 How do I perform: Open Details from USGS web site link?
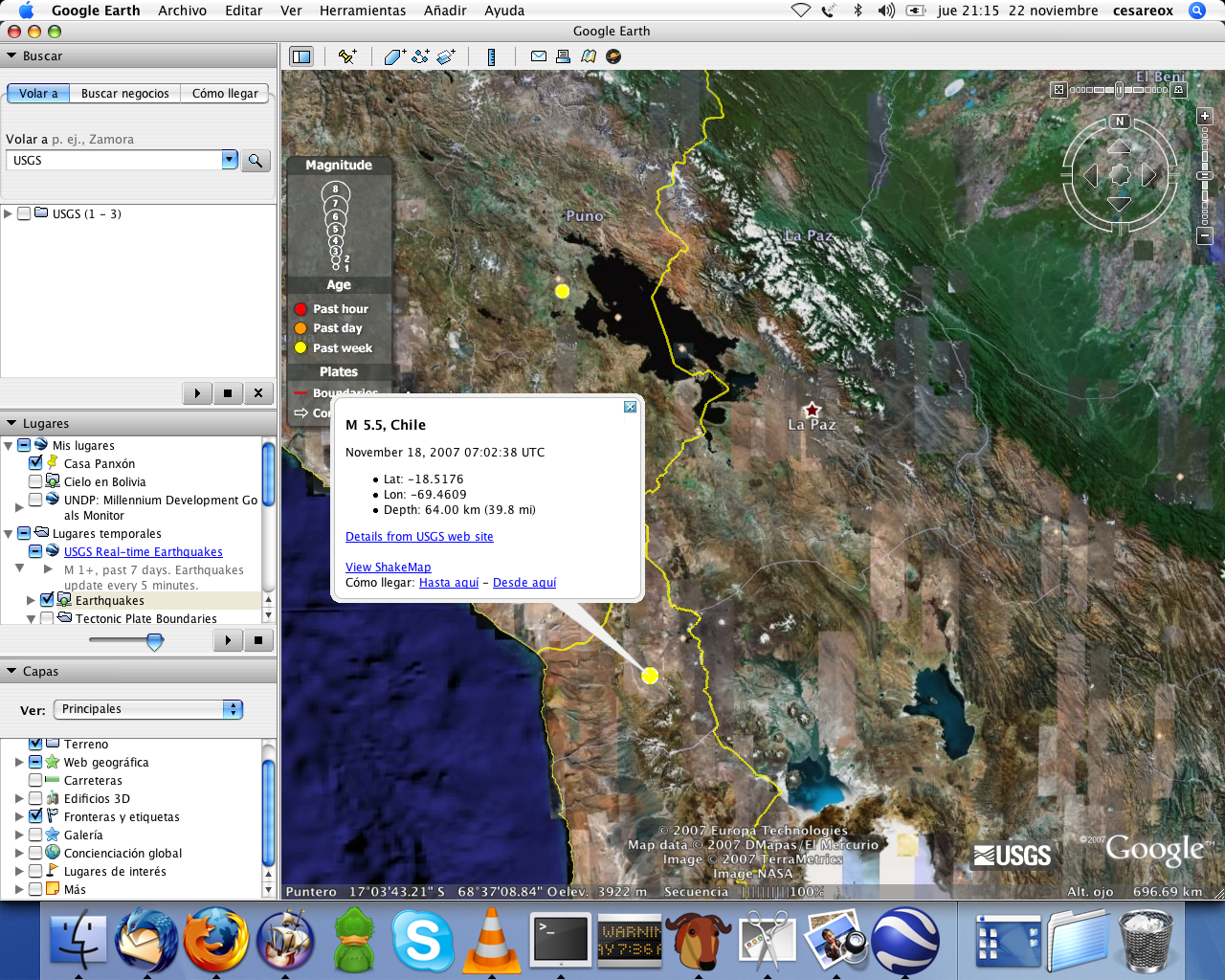point(419,537)
